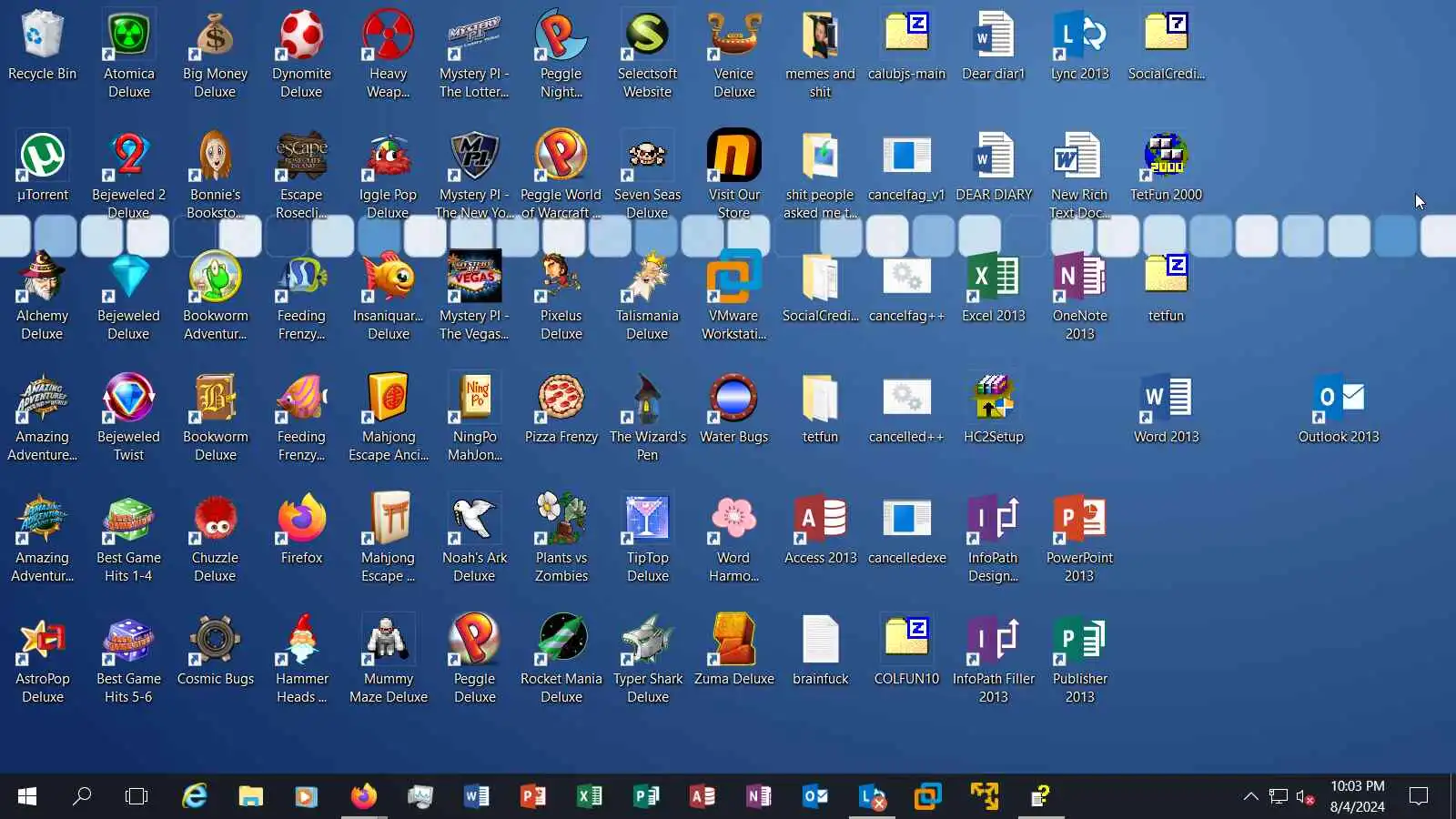Click the Seven Seas Deluxe icon
1456x819 pixels.
pyautogui.click(x=648, y=174)
